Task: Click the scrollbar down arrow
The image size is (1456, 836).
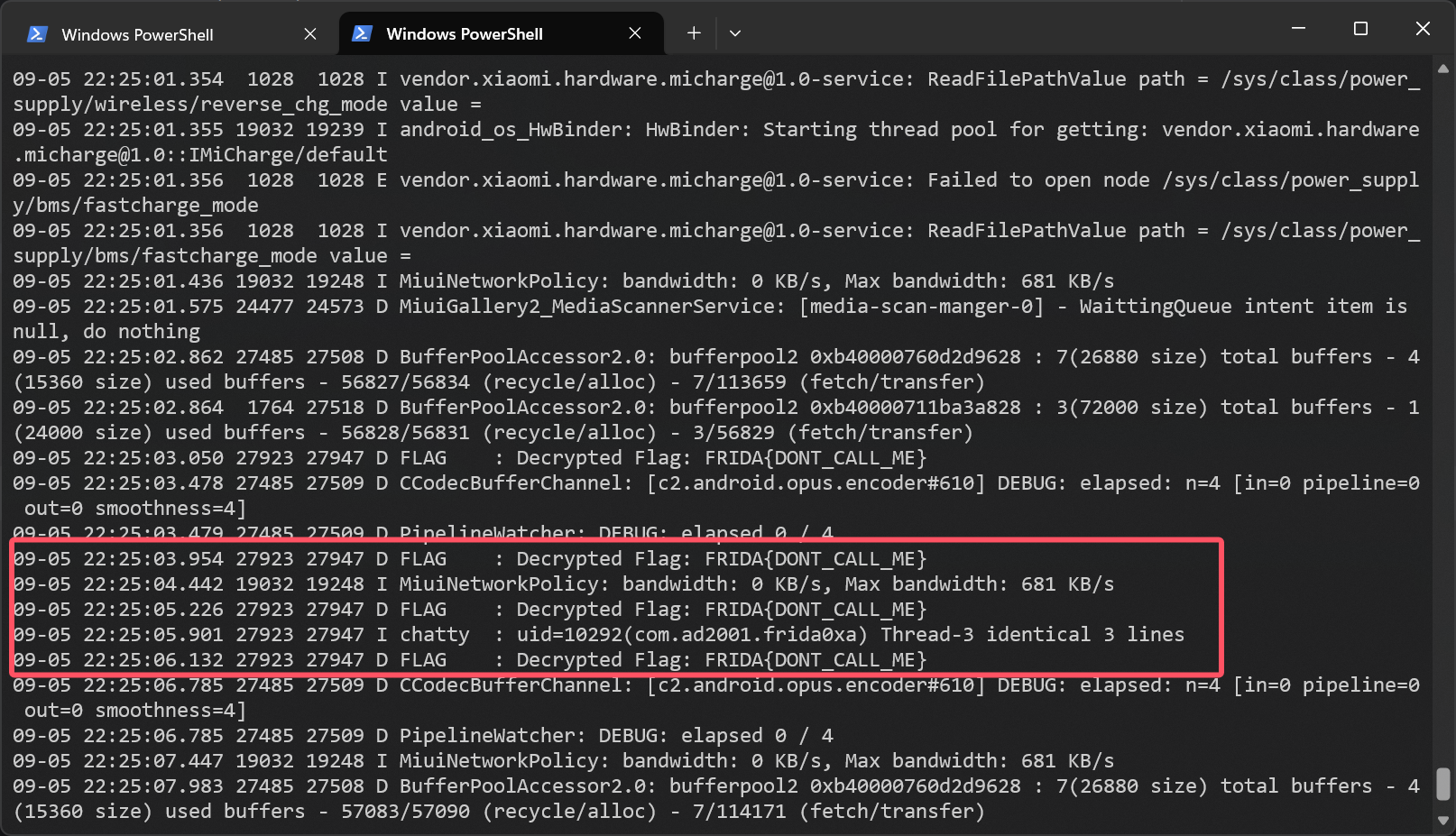Action: 1442,820
